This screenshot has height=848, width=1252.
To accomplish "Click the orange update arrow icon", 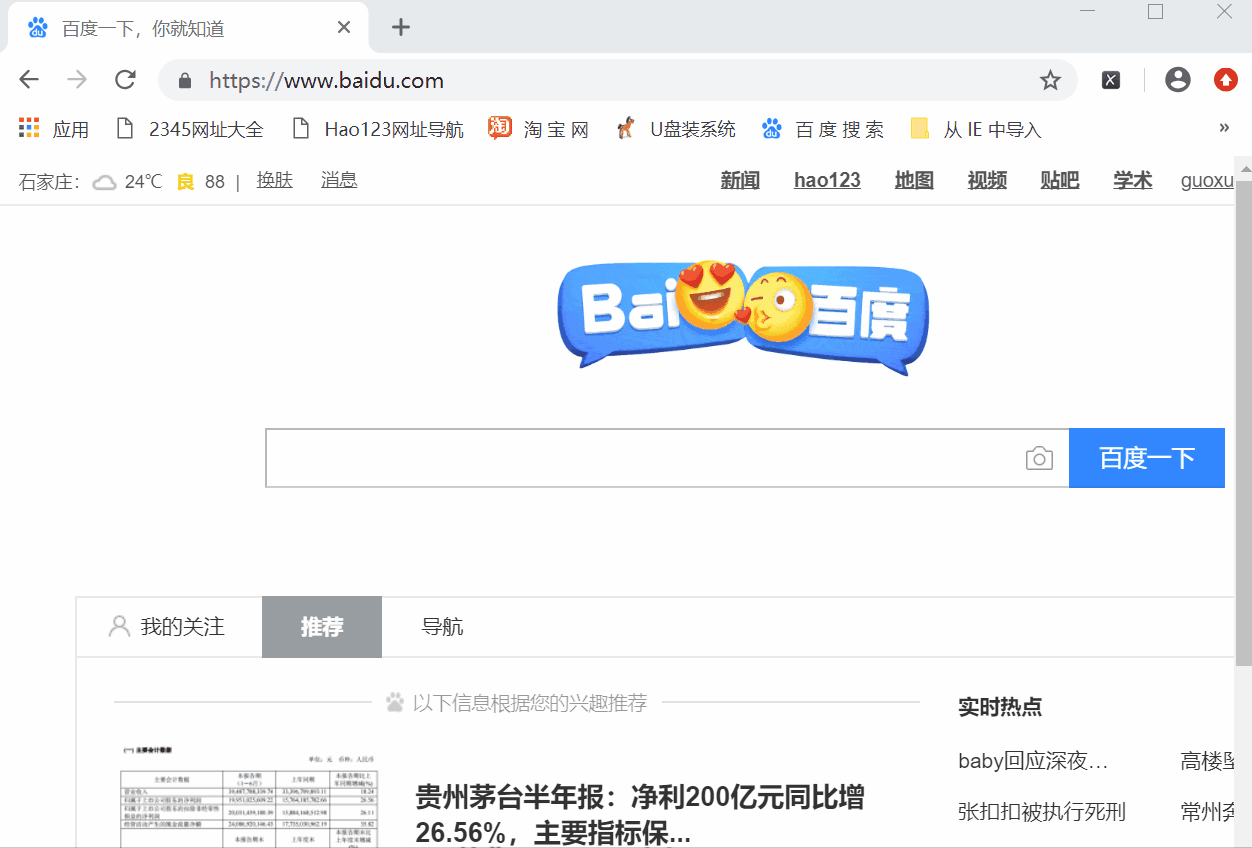I will click(1225, 79).
